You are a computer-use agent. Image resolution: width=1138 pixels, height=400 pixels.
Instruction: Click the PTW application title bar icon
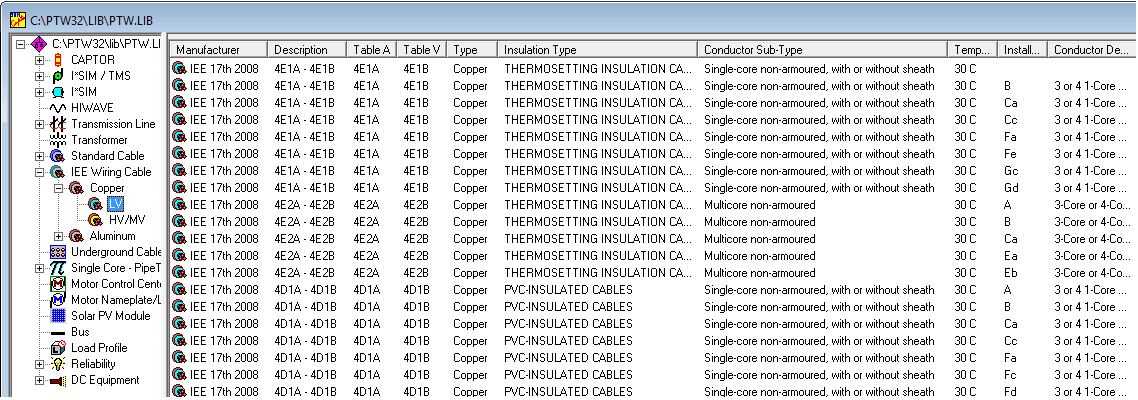[17, 20]
